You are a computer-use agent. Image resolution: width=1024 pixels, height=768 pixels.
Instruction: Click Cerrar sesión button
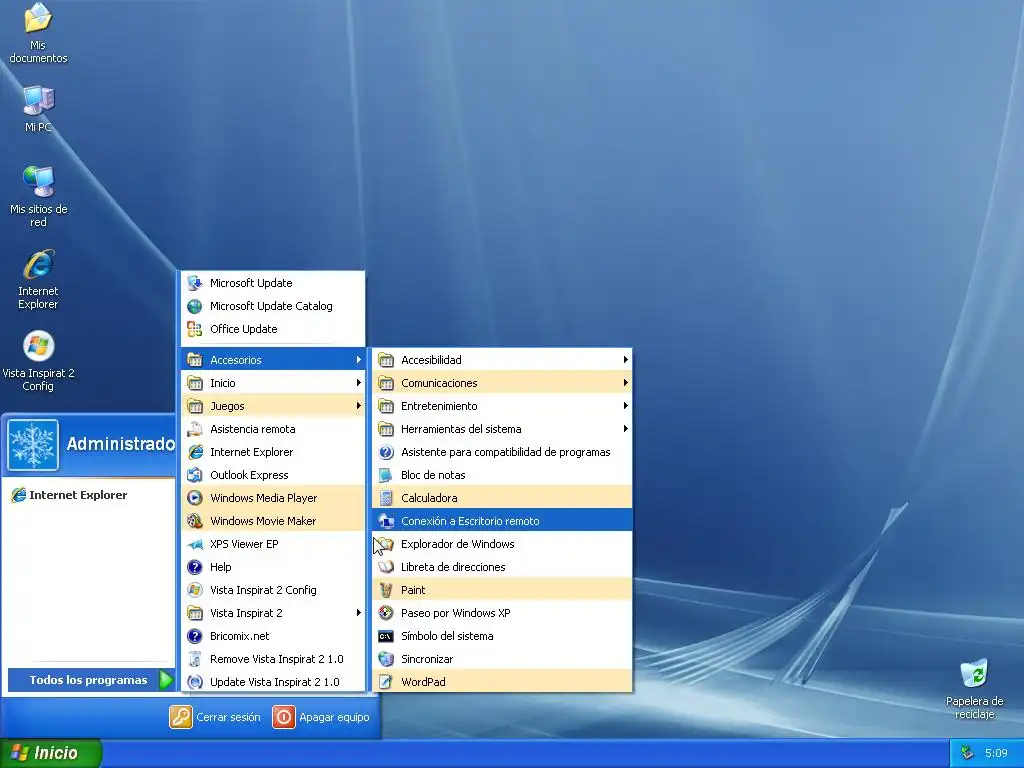(215, 717)
